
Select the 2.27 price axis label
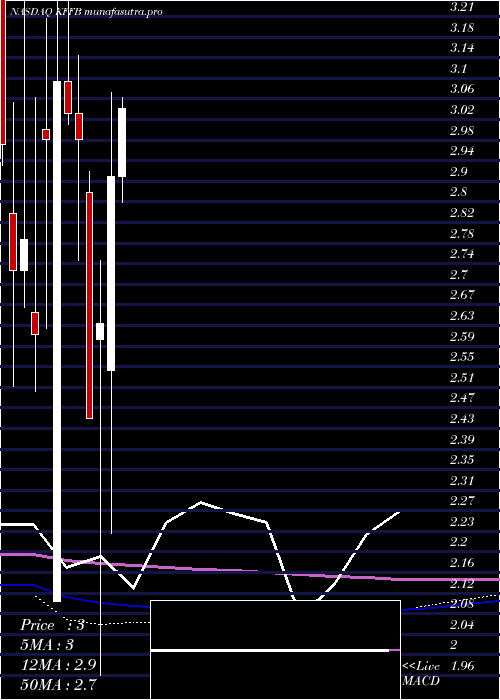(462, 500)
